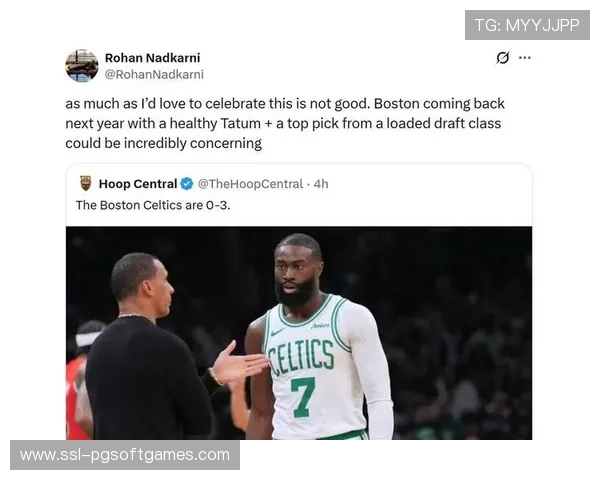The image size is (600, 480).
Task: Click the blue verified badge
Action: [x=186, y=184]
